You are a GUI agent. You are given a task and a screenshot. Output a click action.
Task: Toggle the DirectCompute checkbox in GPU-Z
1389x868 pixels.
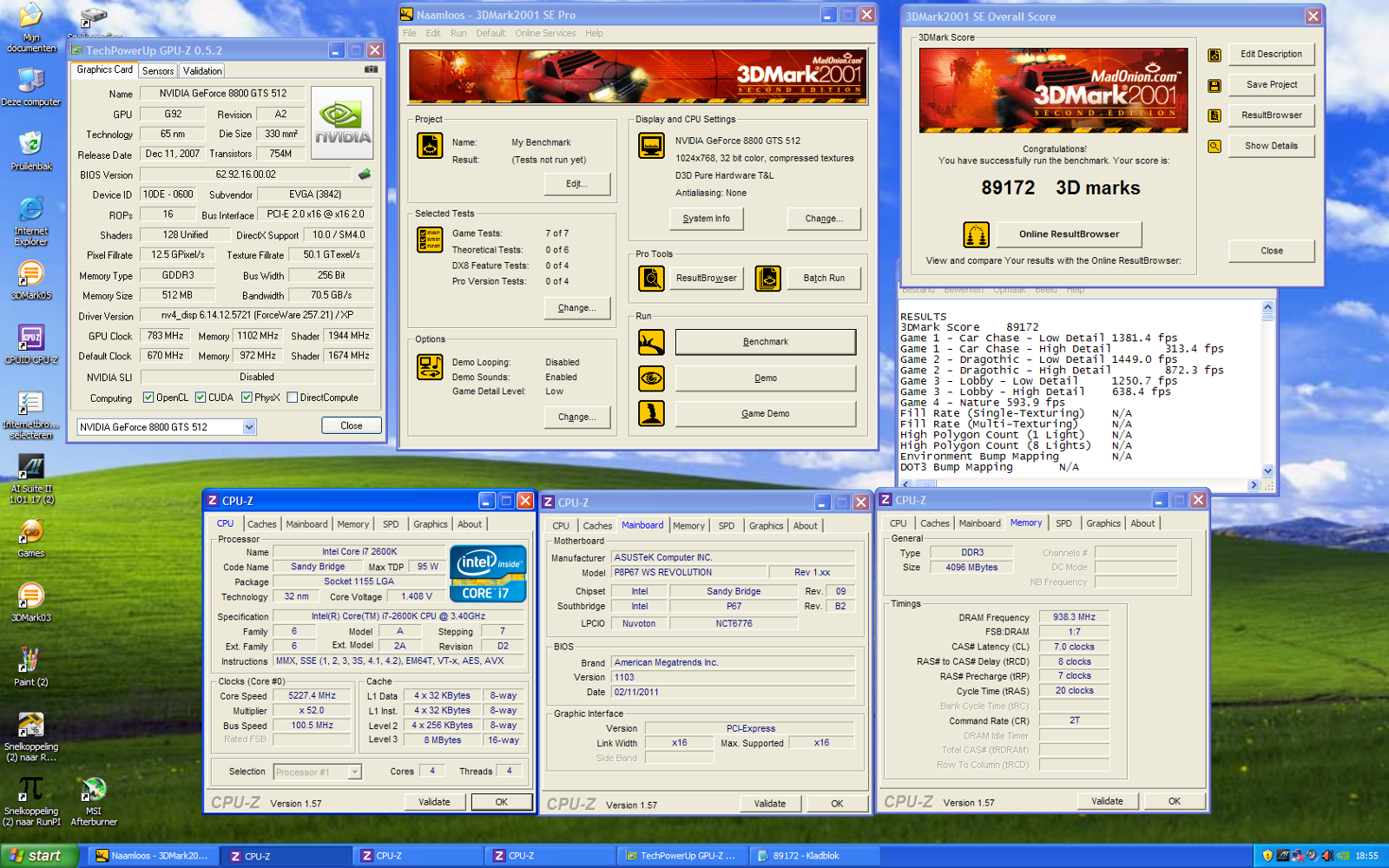click(293, 398)
